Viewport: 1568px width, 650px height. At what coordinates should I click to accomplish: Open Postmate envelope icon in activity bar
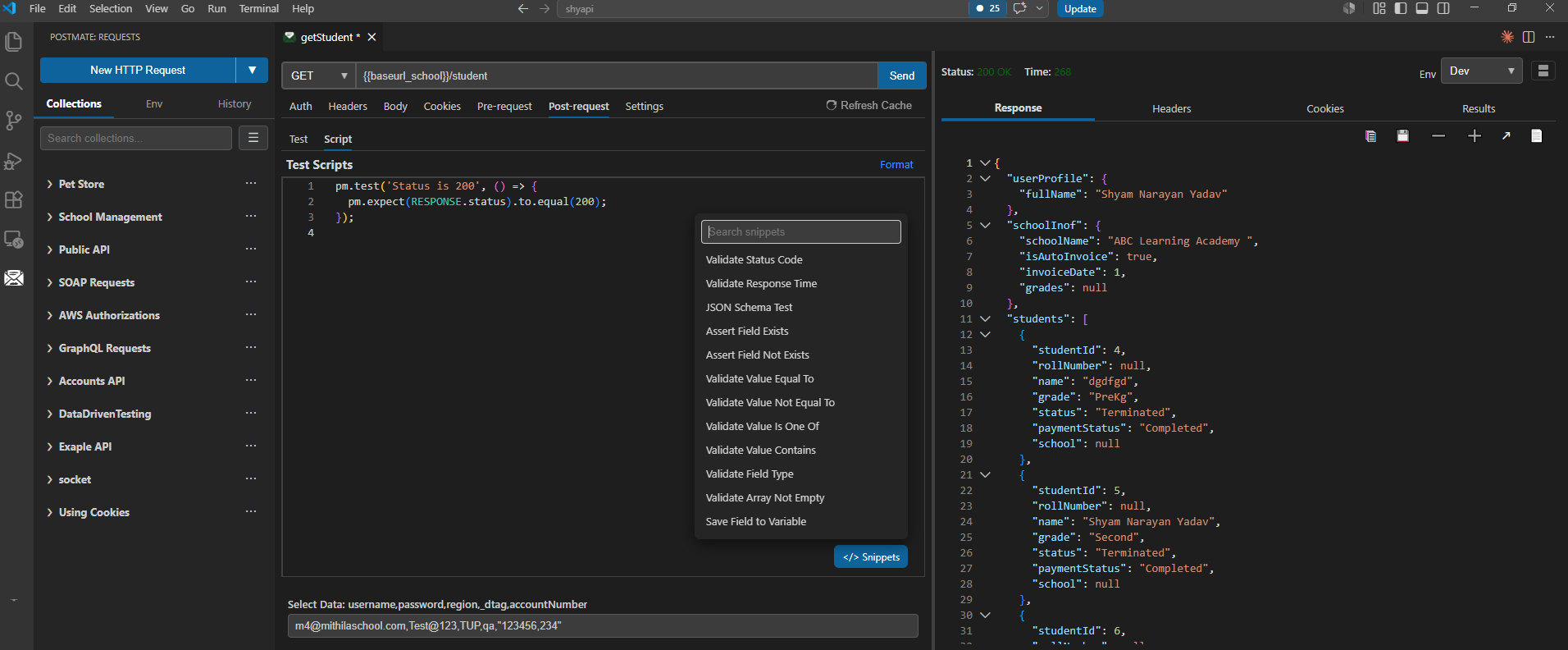[x=14, y=278]
